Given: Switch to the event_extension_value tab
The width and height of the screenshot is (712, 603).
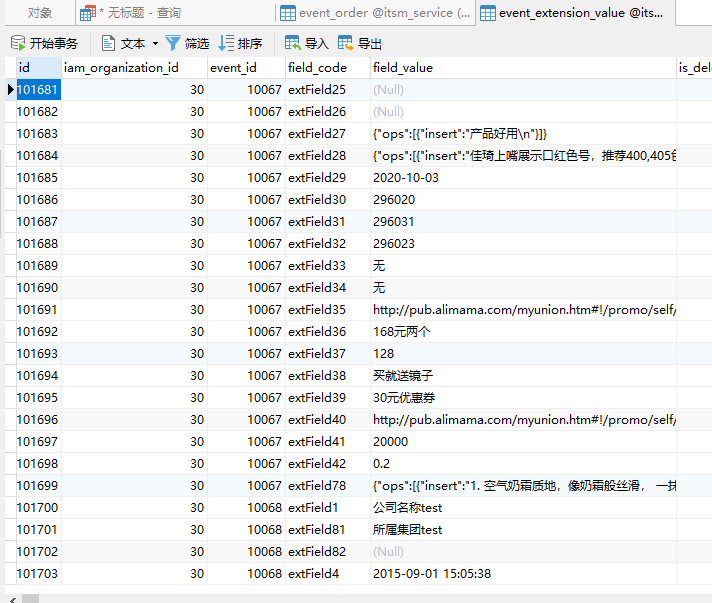Looking at the screenshot, I should pyautogui.click(x=575, y=13).
